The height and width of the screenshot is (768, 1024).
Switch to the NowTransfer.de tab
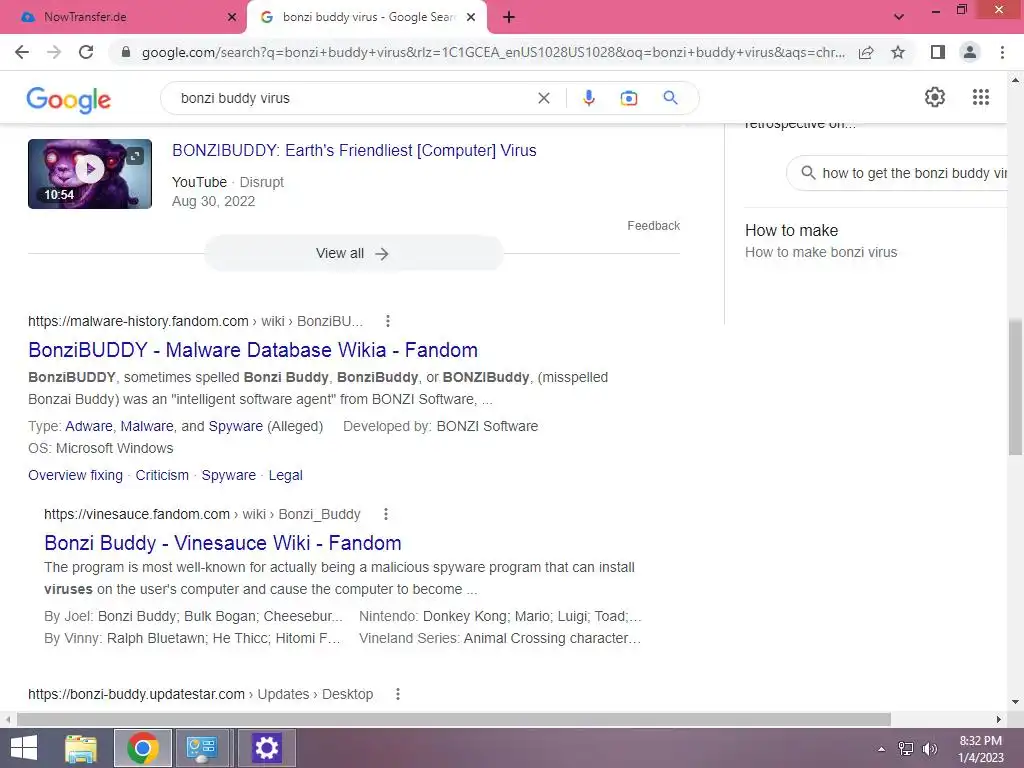tap(123, 18)
